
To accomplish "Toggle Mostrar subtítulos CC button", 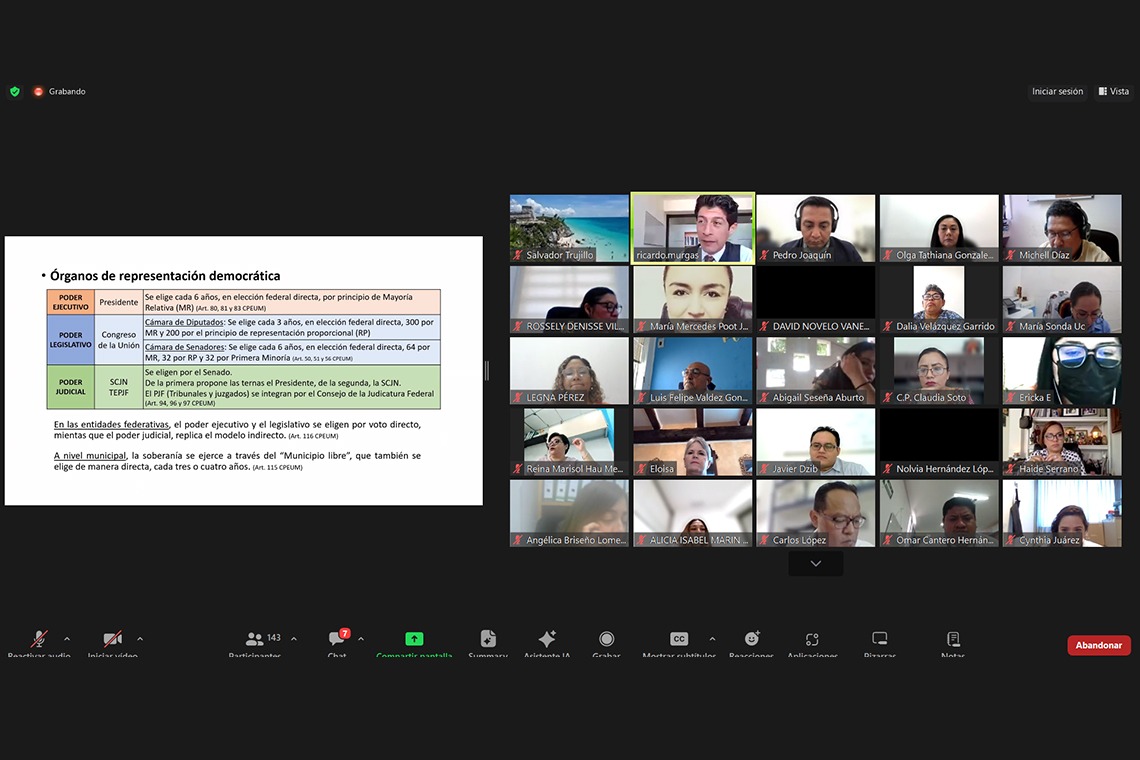I will click(679, 640).
